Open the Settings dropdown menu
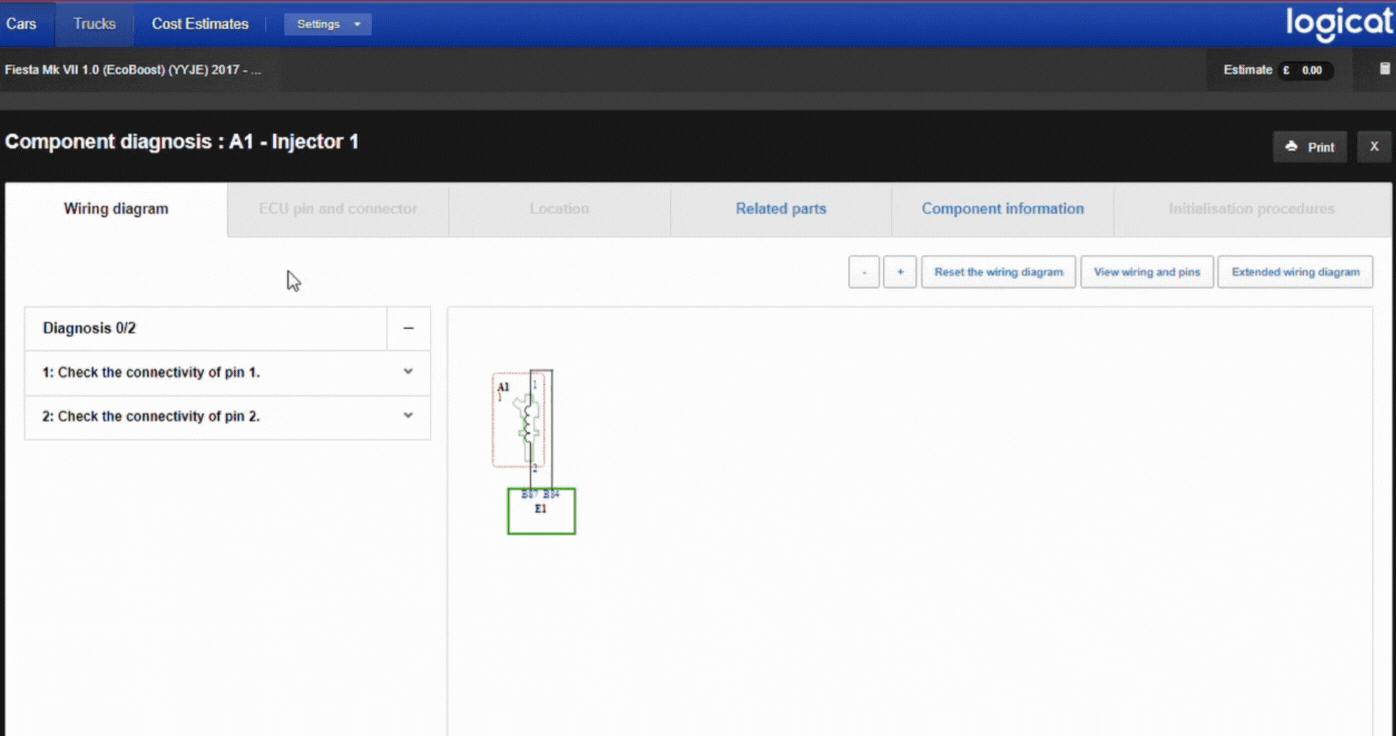Viewport: 1396px width, 736px height. [x=328, y=24]
